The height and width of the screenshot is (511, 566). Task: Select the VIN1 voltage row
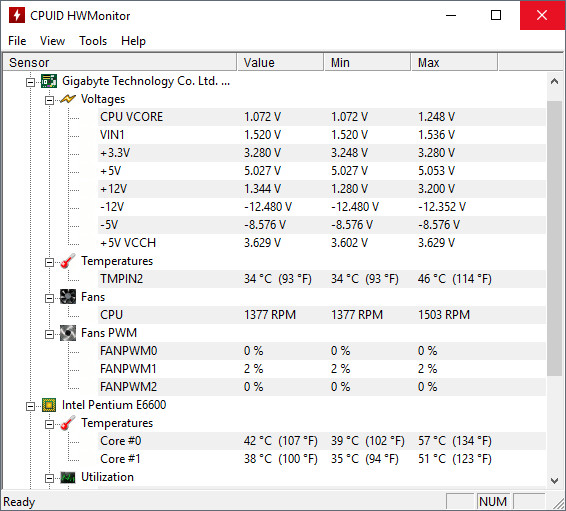(x=322, y=135)
